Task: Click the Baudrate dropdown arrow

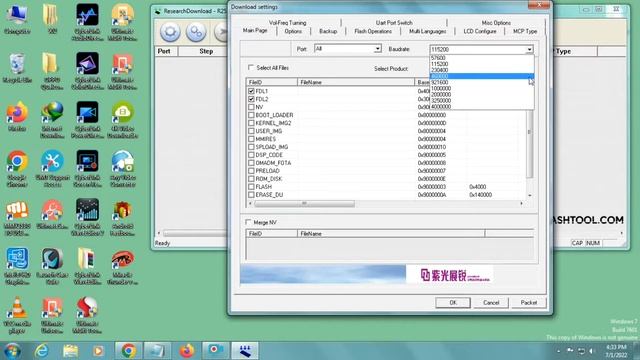Action: tap(529, 49)
